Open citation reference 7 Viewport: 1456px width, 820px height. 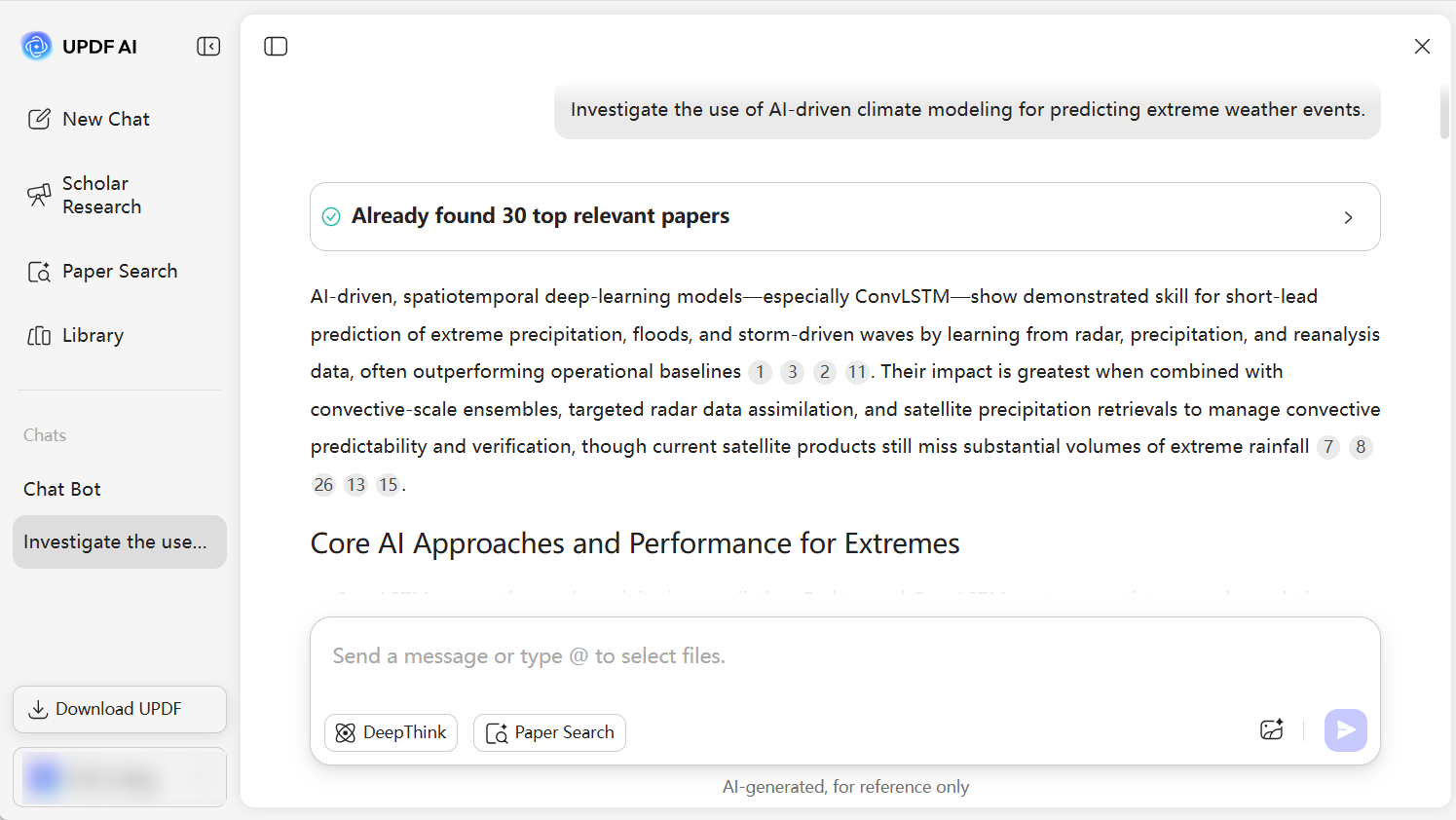[x=1328, y=447]
